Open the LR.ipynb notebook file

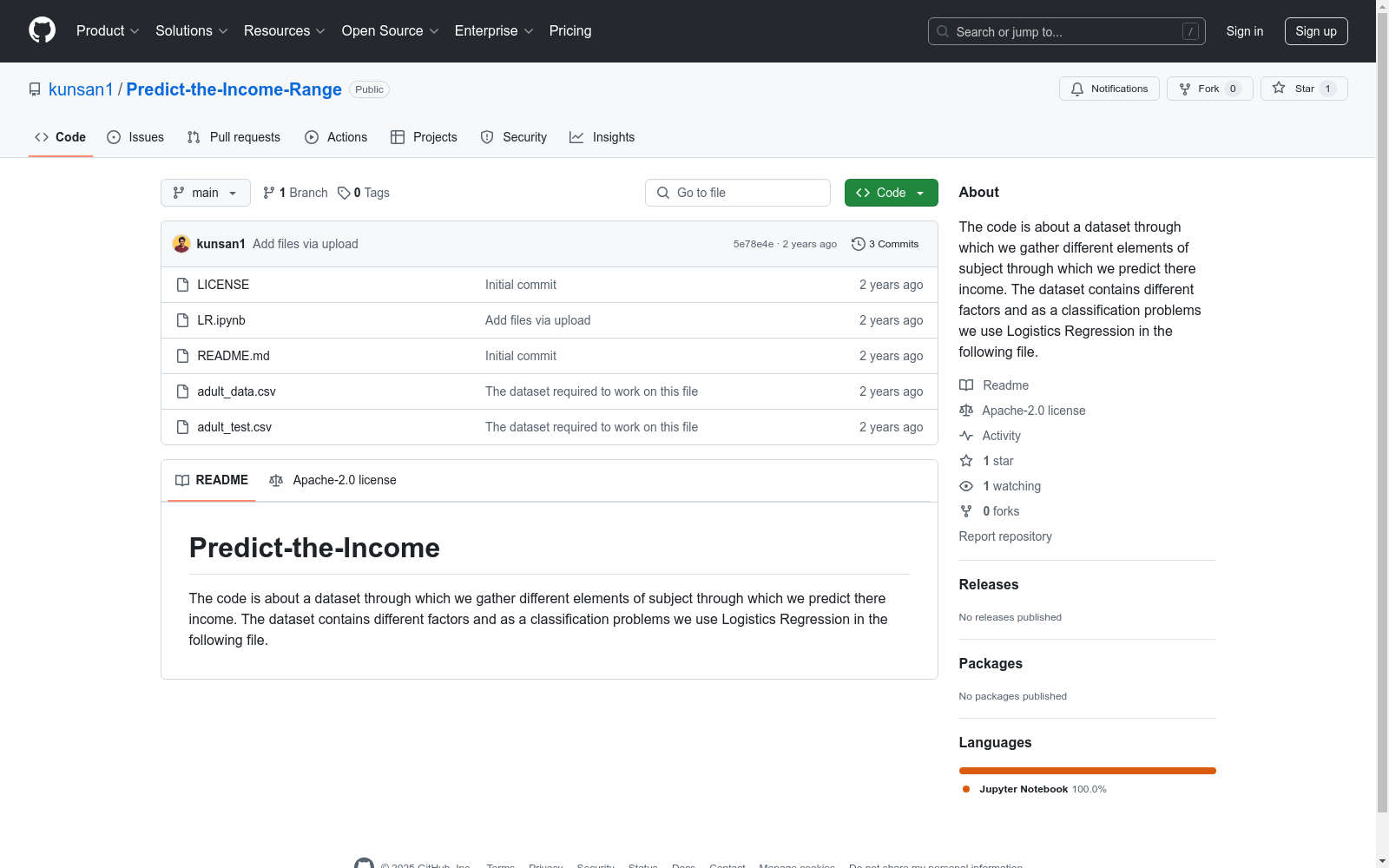(x=221, y=320)
